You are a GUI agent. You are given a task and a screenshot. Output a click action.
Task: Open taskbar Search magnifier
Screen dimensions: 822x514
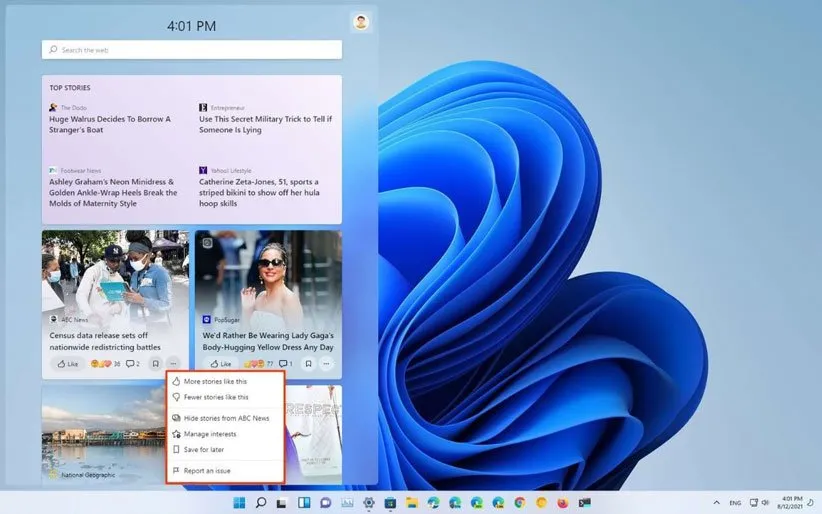(x=261, y=502)
